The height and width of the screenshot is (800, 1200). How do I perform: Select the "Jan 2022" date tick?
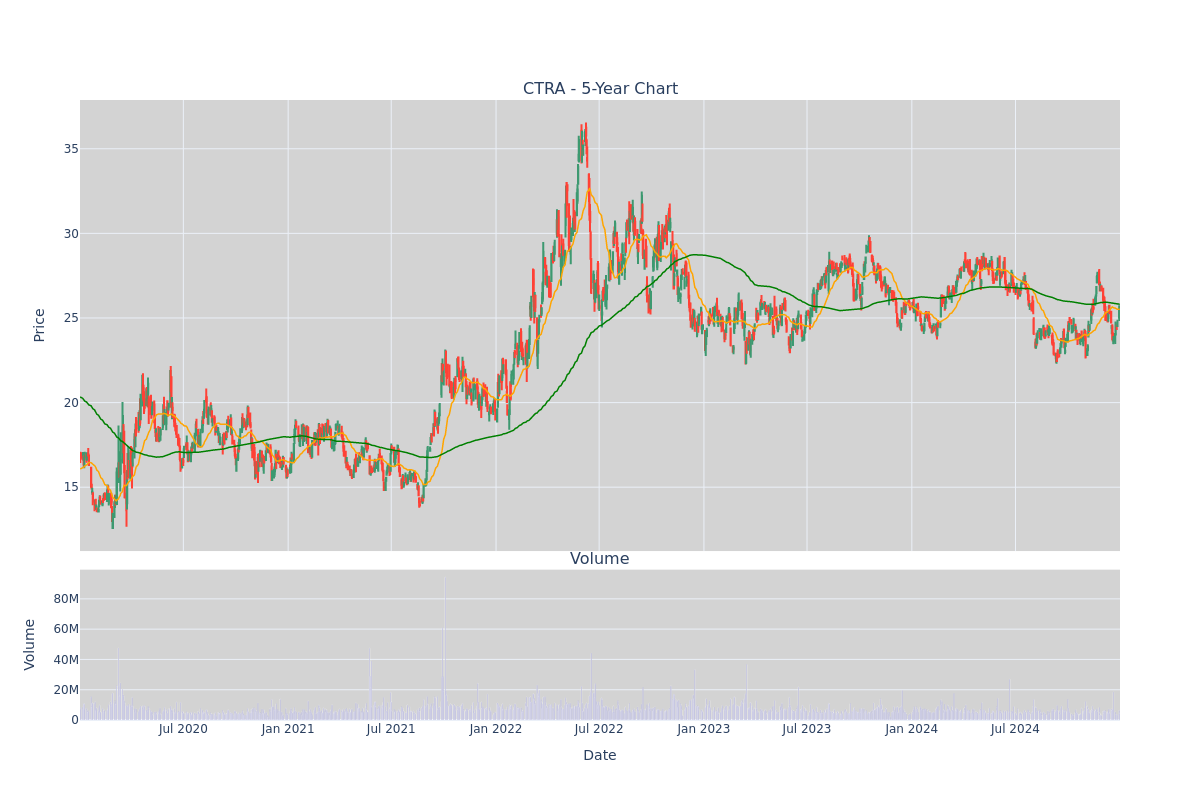496,729
